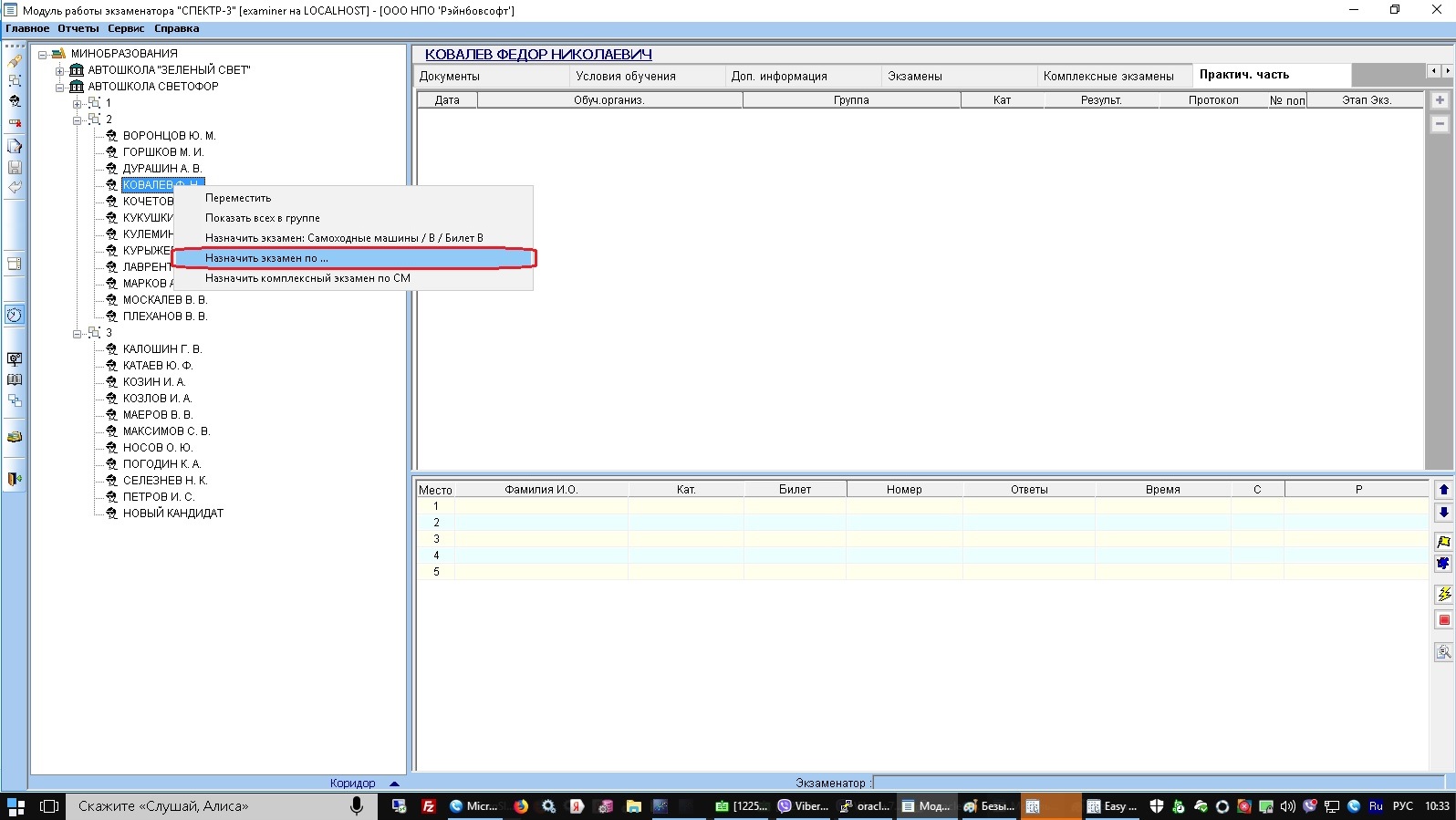Click the Дата column header
1456x820 pixels.
(447, 100)
